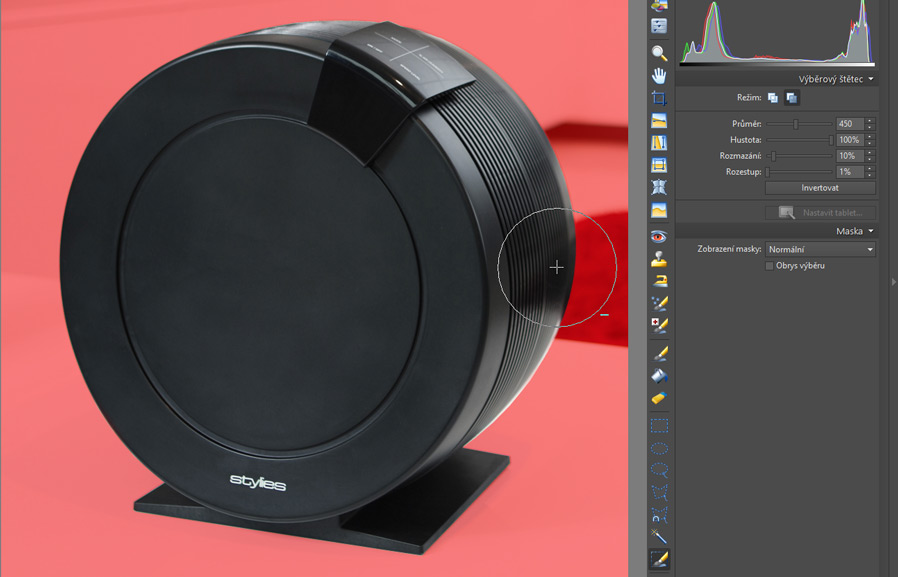Switch Režim to subtract-from-selection mode

(791, 98)
